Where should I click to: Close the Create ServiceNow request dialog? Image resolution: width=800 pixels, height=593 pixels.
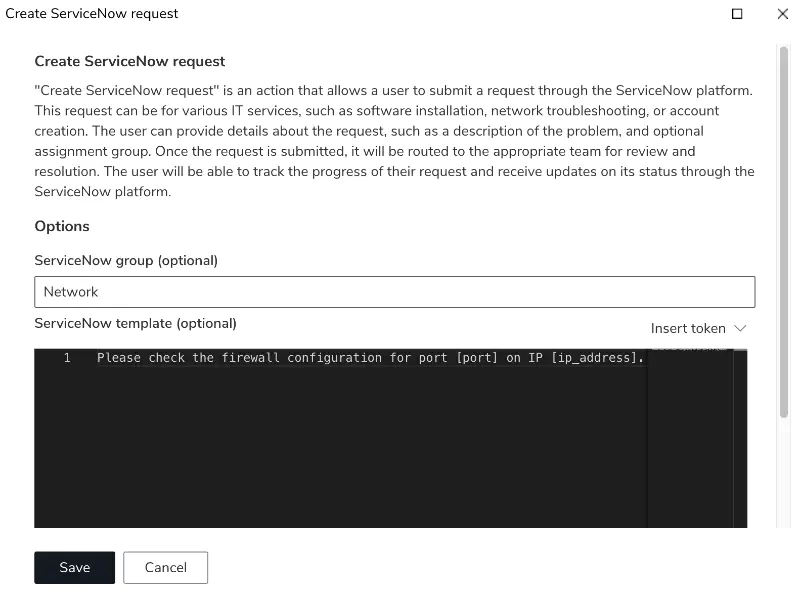tap(783, 14)
